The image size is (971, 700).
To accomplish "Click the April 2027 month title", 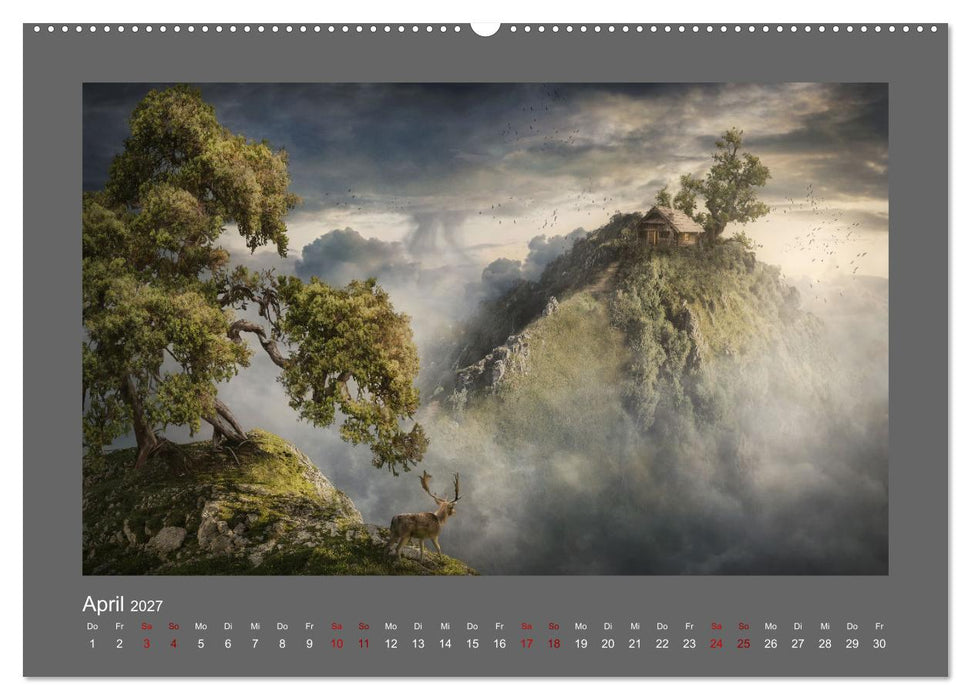I will tap(123, 604).
